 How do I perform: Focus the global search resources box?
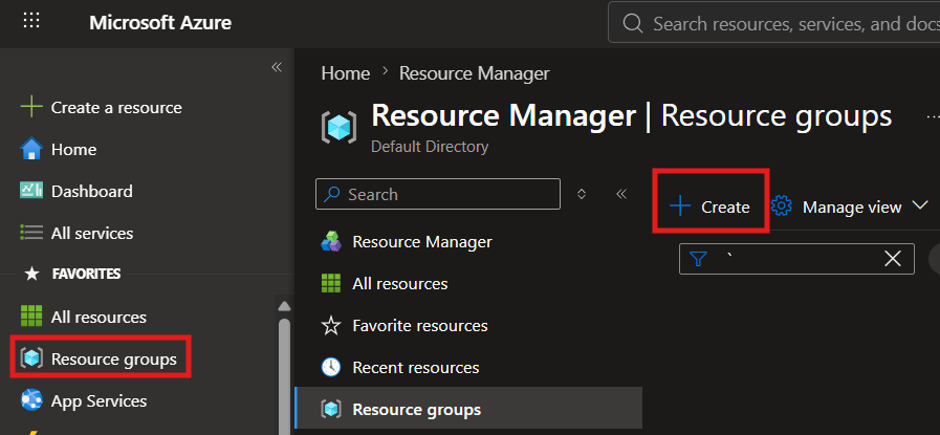[774, 23]
